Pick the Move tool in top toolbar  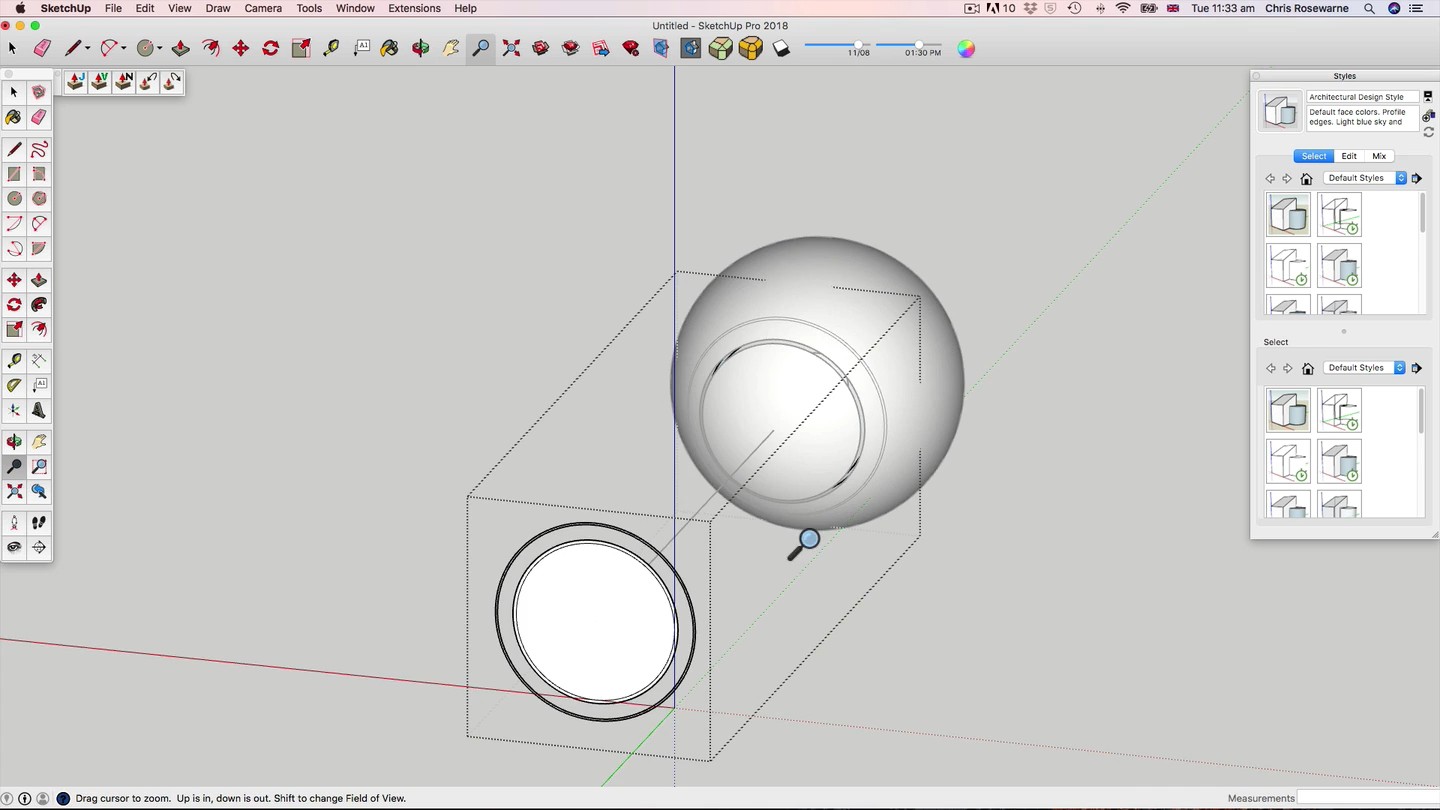click(x=240, y=48)
